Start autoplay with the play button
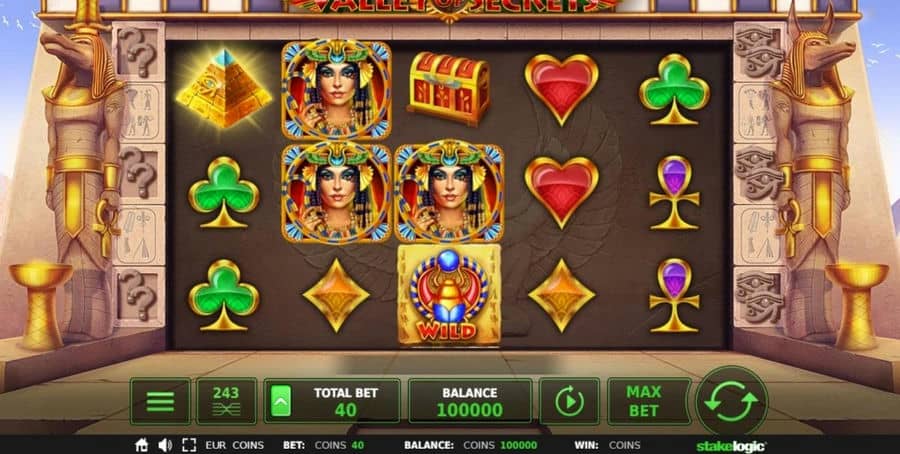Viewport: 900px width, 454px height. coord(569,401)
